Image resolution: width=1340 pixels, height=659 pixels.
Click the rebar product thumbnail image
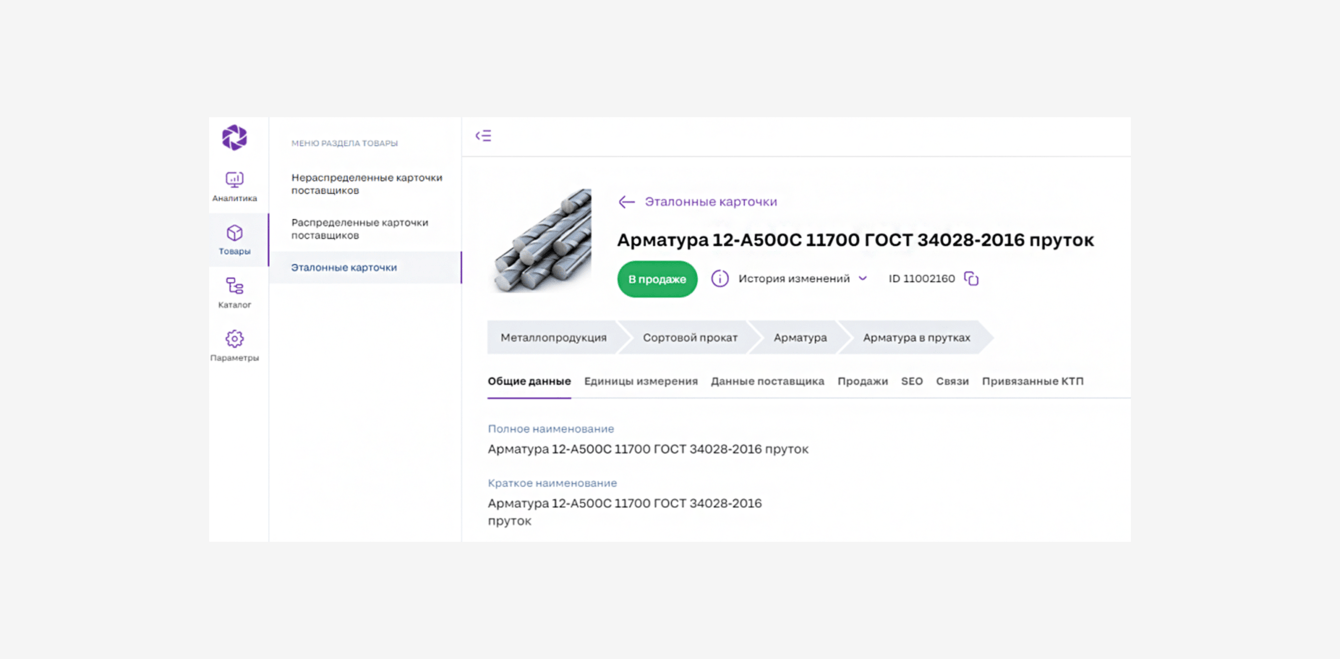coord(541,241)
